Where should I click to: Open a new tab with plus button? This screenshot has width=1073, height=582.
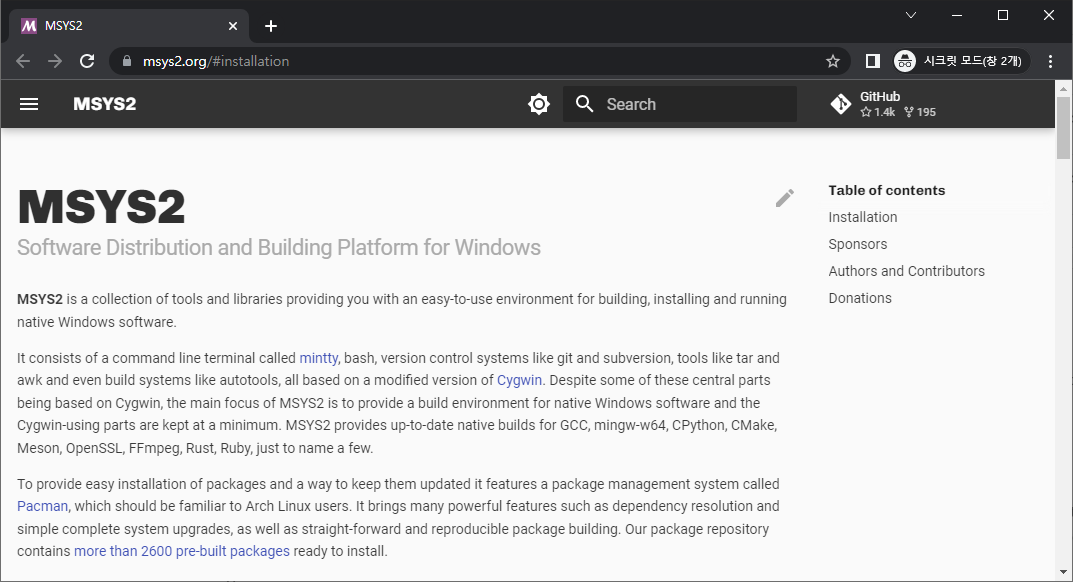point(271,26)
